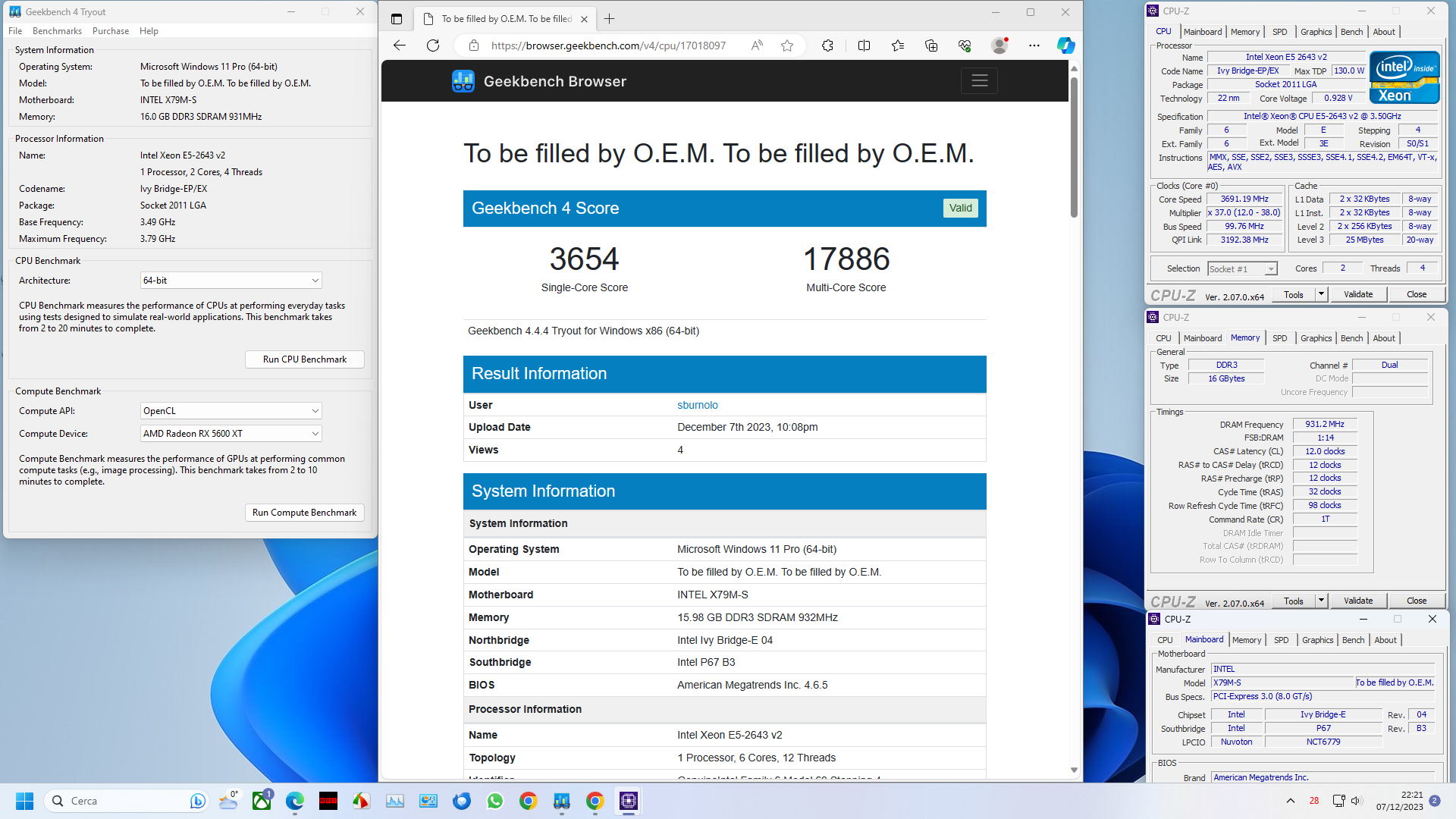
Task: Open Microsoft Edge from taskbar
Action: click(x=295, y=801)
